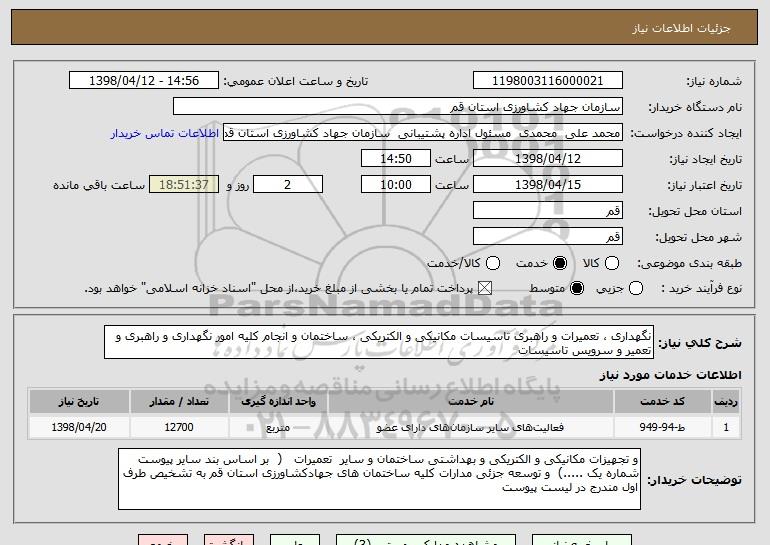
Task: Click the quantity cell 12700
Action: pos(179,427)
